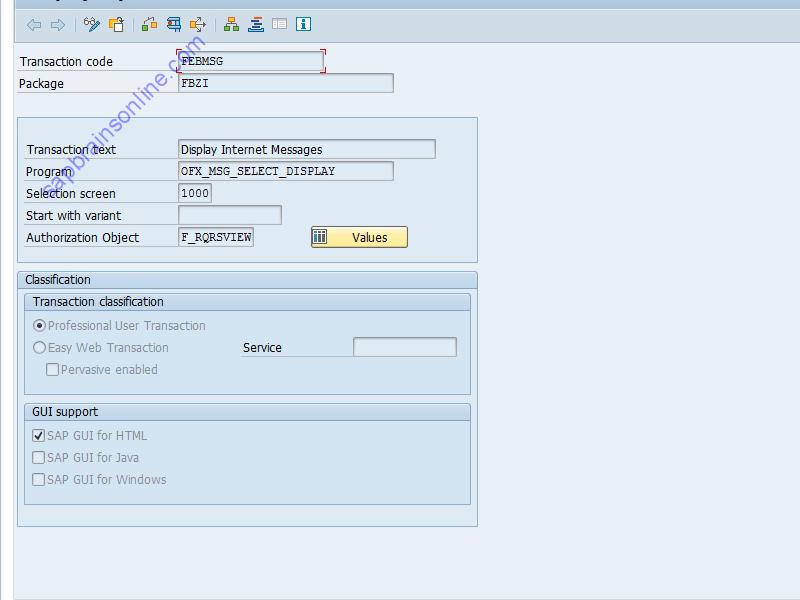
Task: Toggle Display/Change mode glasses-pencil icon
Action: pos(92,24)
